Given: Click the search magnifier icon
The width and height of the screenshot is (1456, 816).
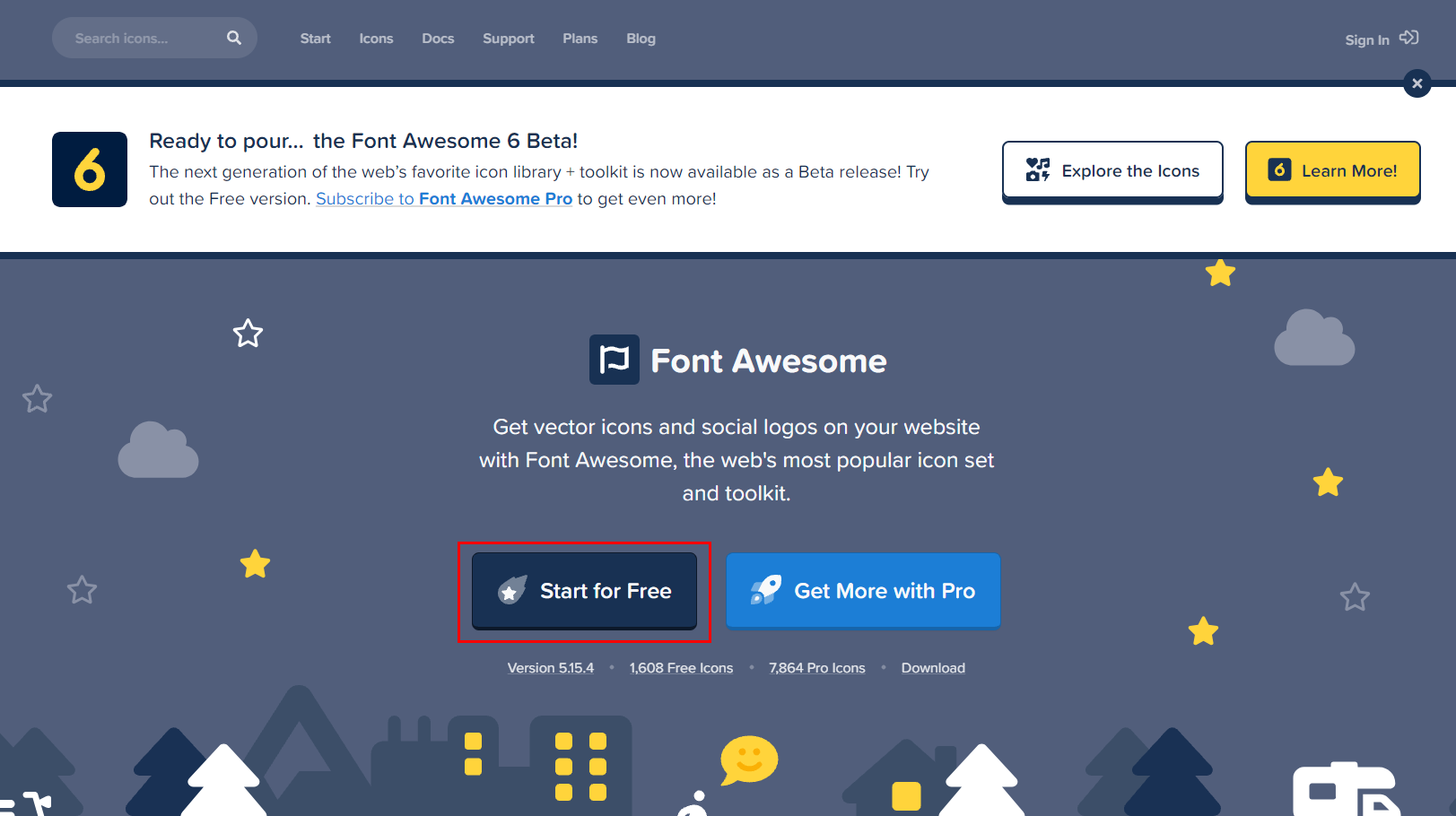Looking at the screenshot, I should [x=233, y=38].
